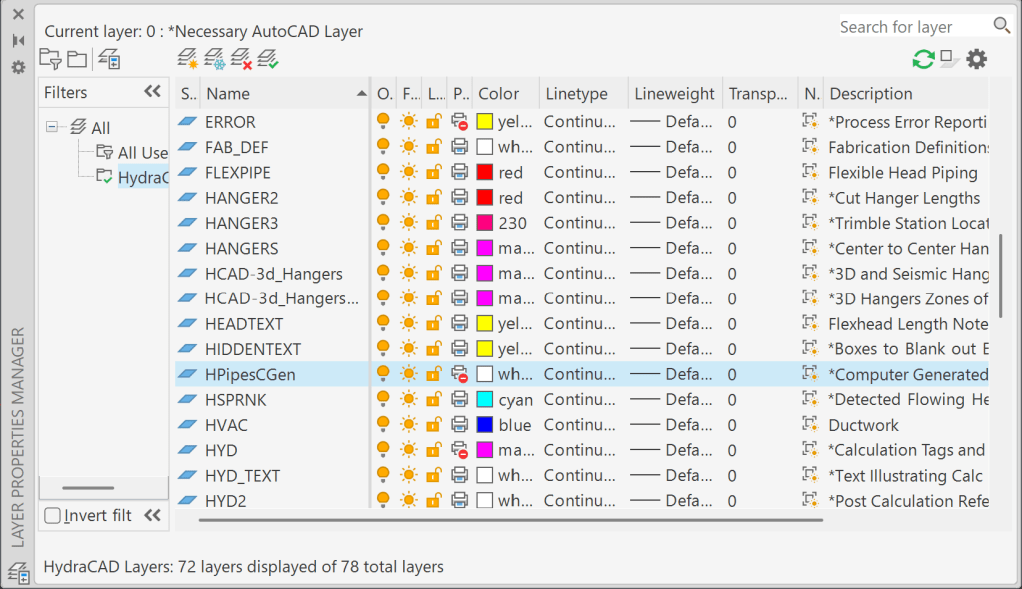This screenshot has width=1022, height=589.
Task: Toggle the On lightbulb for FAB_DEF layer
Action: coord(383,147)
